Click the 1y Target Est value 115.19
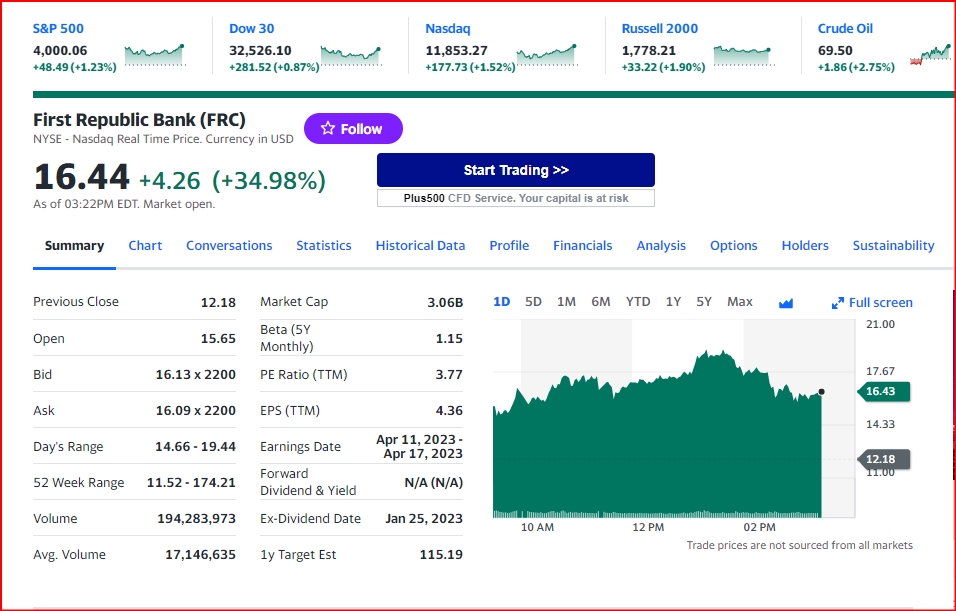The height and width of the screenshot is (611, 956). (x=441, y=554)
